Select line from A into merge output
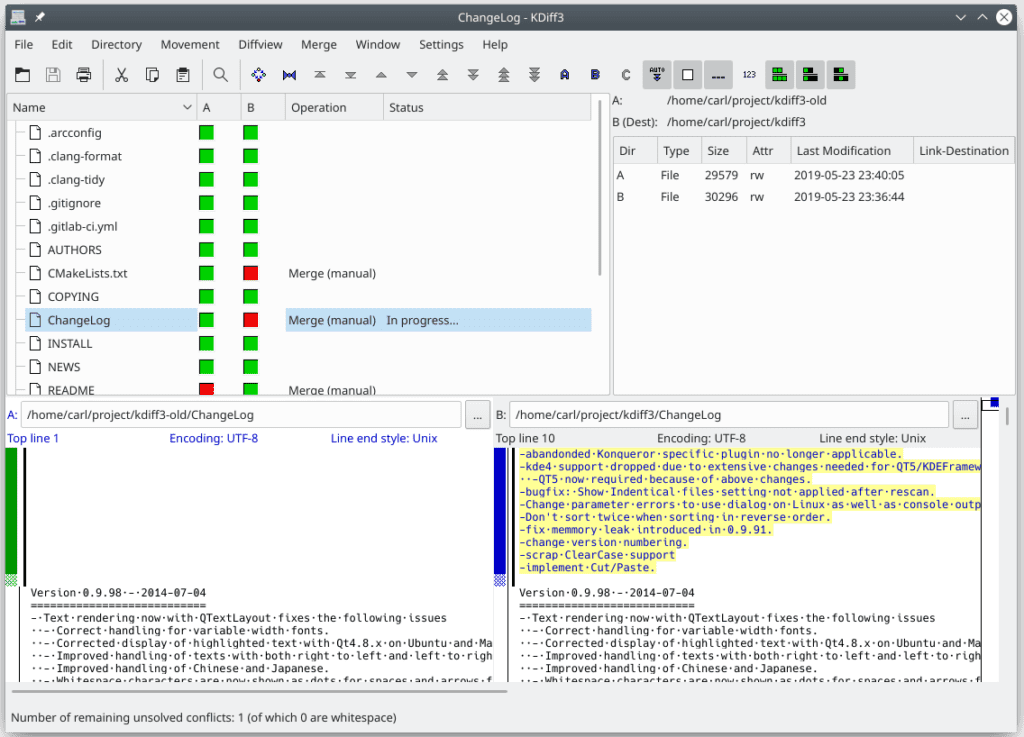 pyautogui.click(x=563, y=74)
